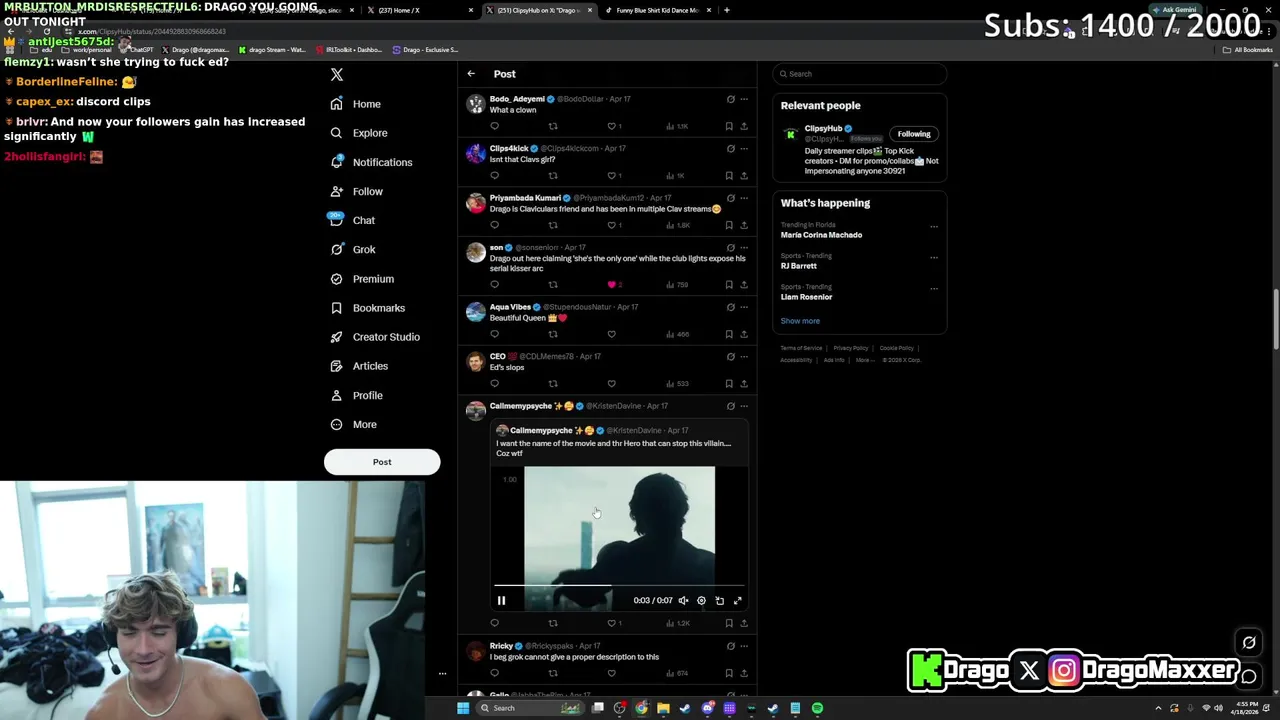Enter video fullscreen mode
Screen dimensions: 1280x720
tap(738, 601)
